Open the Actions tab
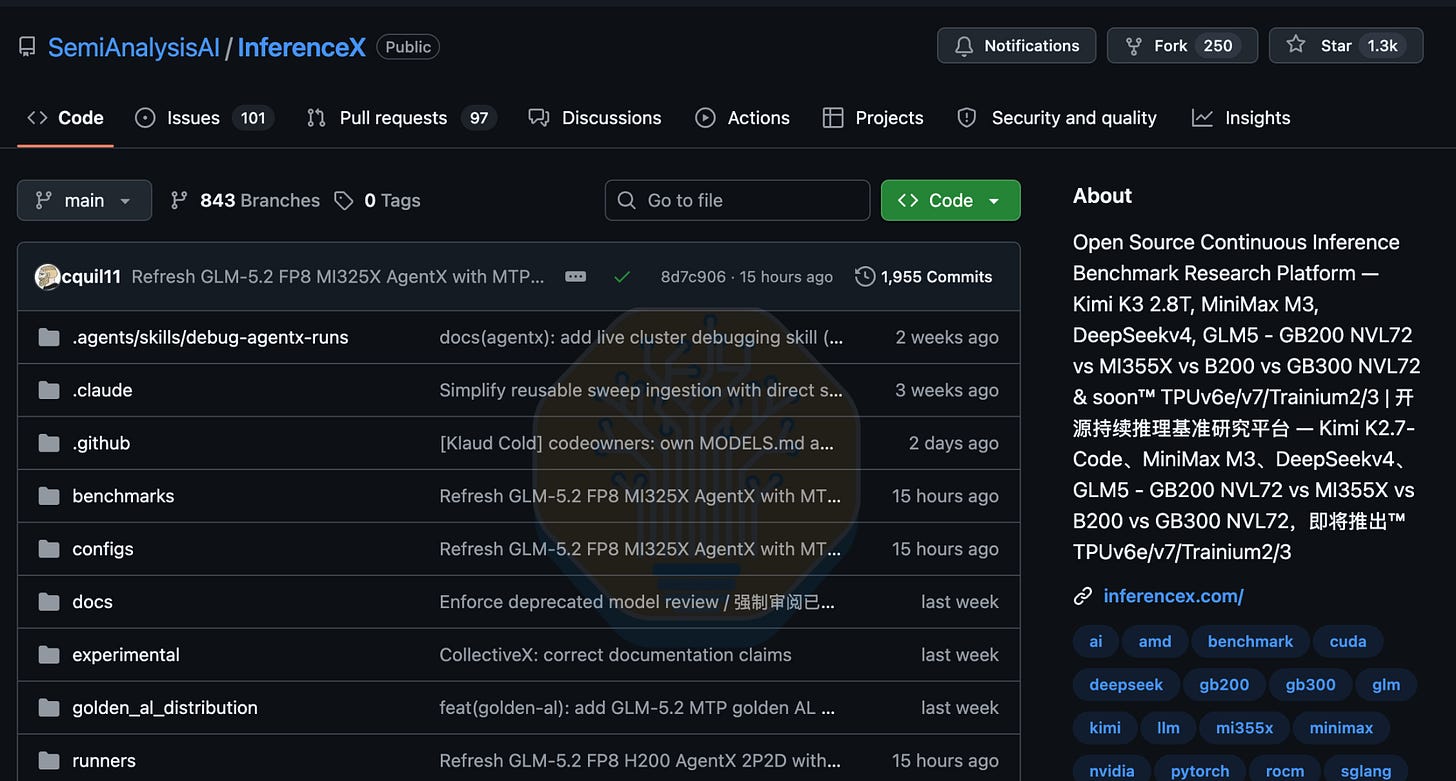The image size is (1456, 781). coord(742,118)
